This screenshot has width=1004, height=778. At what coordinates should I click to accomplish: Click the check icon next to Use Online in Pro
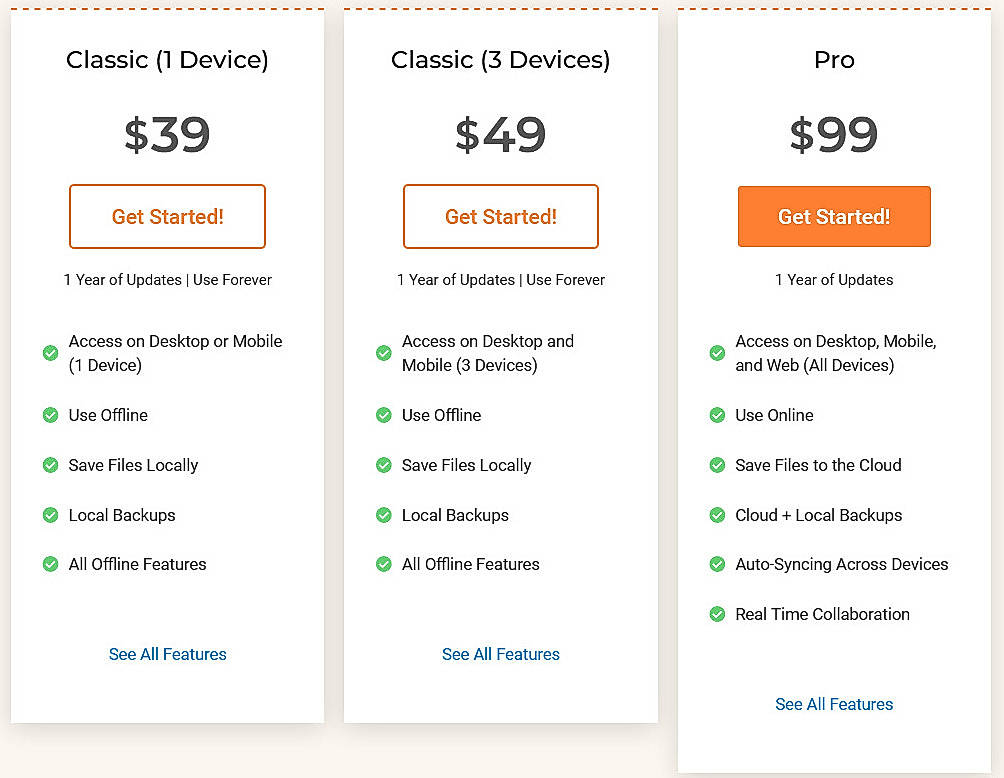click(717, 415)
